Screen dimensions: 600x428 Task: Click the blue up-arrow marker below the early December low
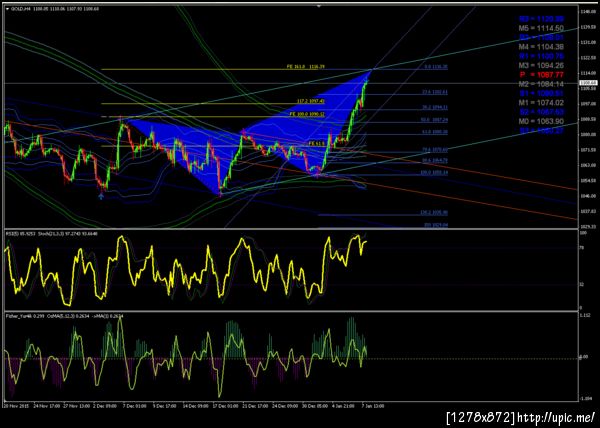click(x=101, y=196)
